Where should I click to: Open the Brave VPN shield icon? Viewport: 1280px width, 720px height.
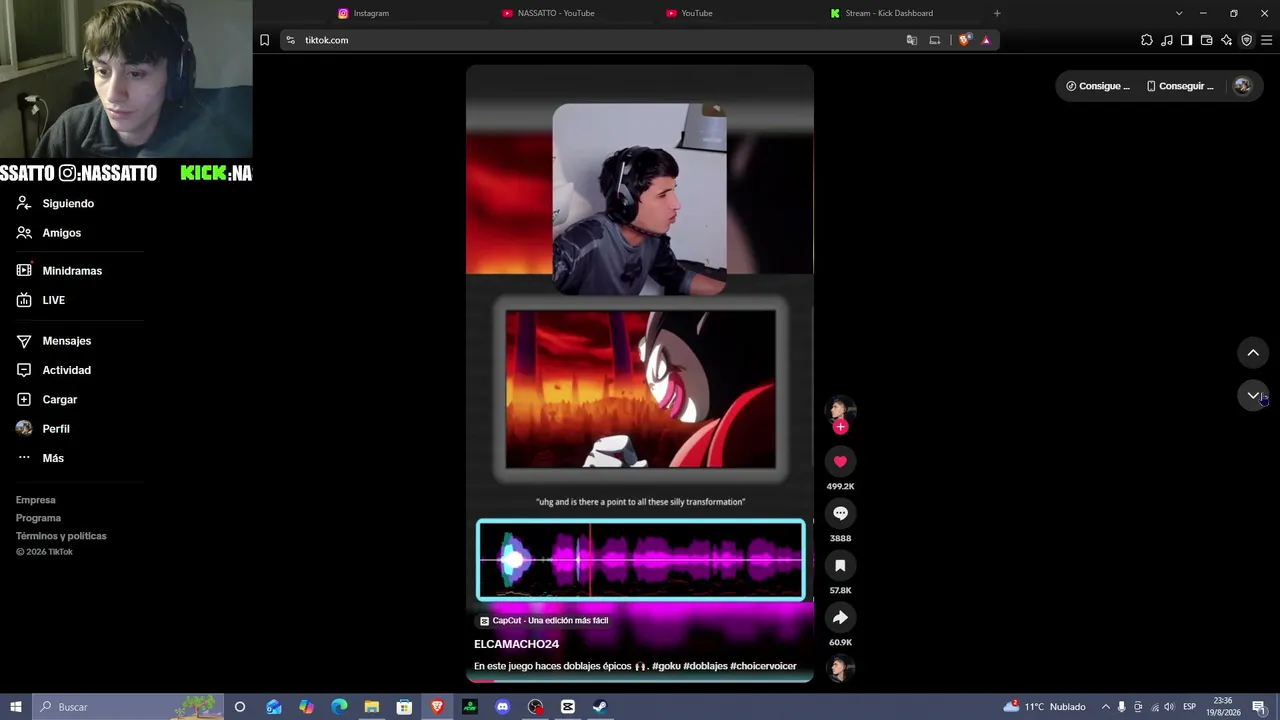(x=1247, y=40)
